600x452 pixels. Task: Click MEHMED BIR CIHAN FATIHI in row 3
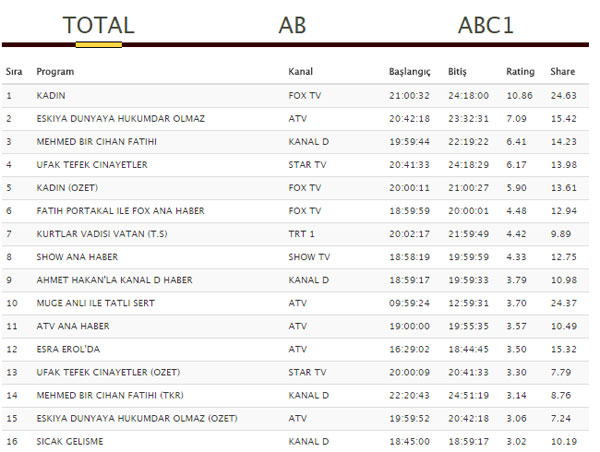pyautogui.click(x=96, y=141)
